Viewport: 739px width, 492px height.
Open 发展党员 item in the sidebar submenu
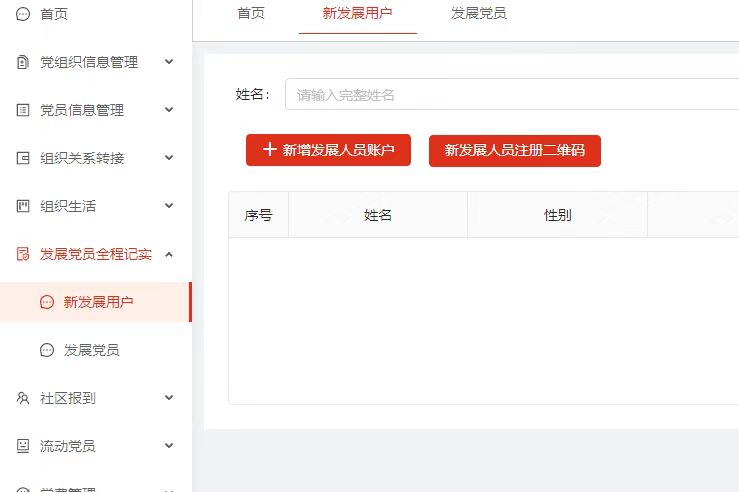[x=92, y=350]
